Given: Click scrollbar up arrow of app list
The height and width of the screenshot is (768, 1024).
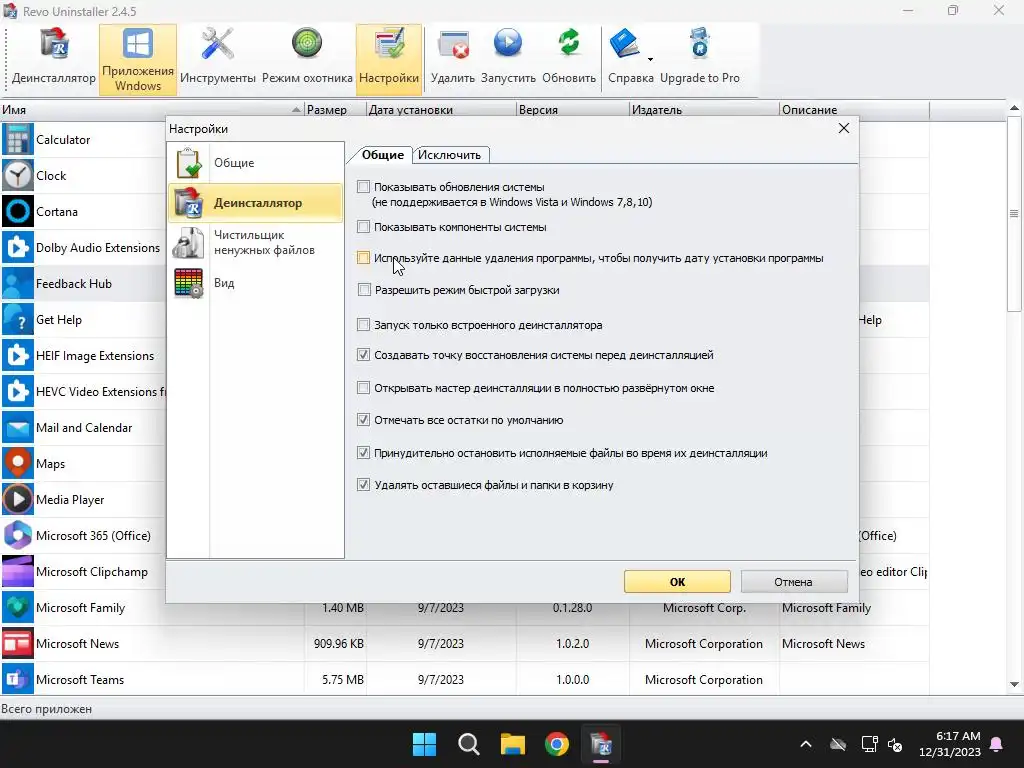Looking at the screenshot, I should point(1014,108).
